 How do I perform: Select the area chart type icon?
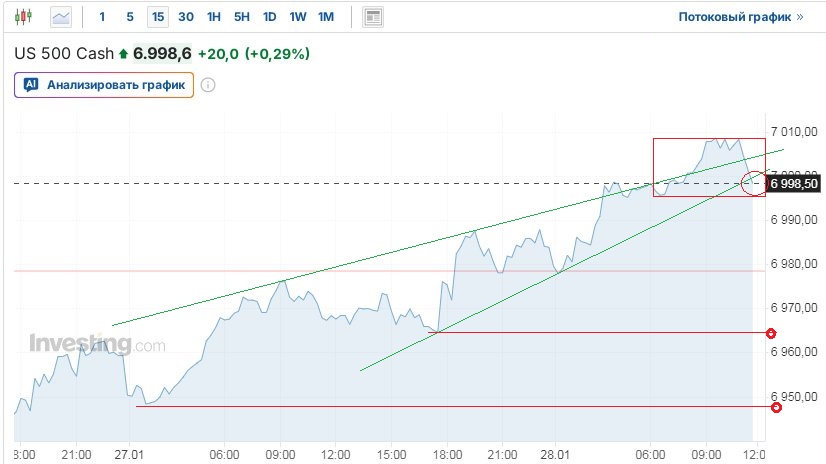pos(62,17)
